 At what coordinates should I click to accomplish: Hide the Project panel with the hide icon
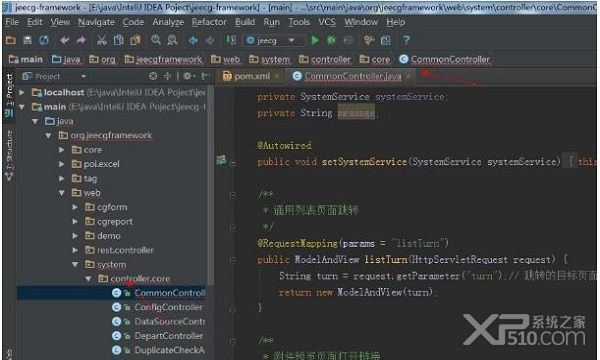[204, 76]
